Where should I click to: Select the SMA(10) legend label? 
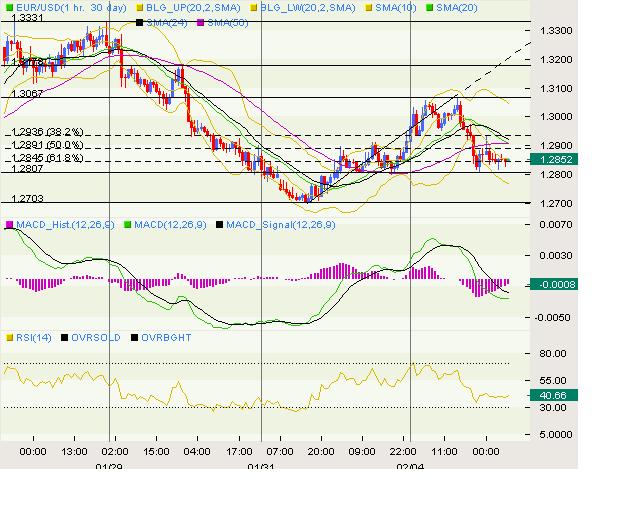[396, 8]
